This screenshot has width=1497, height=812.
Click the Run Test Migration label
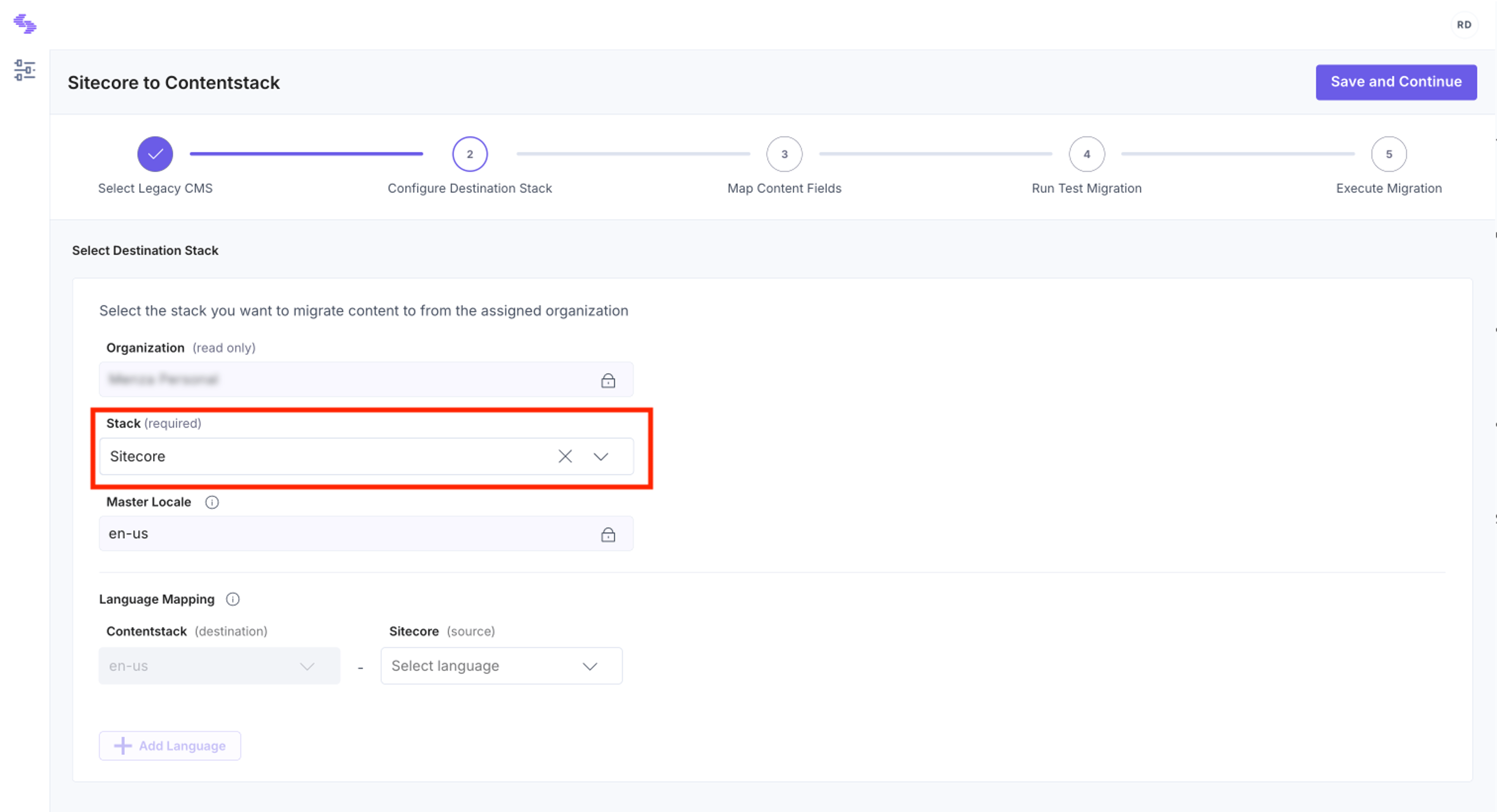click(x=1086, y=188)
